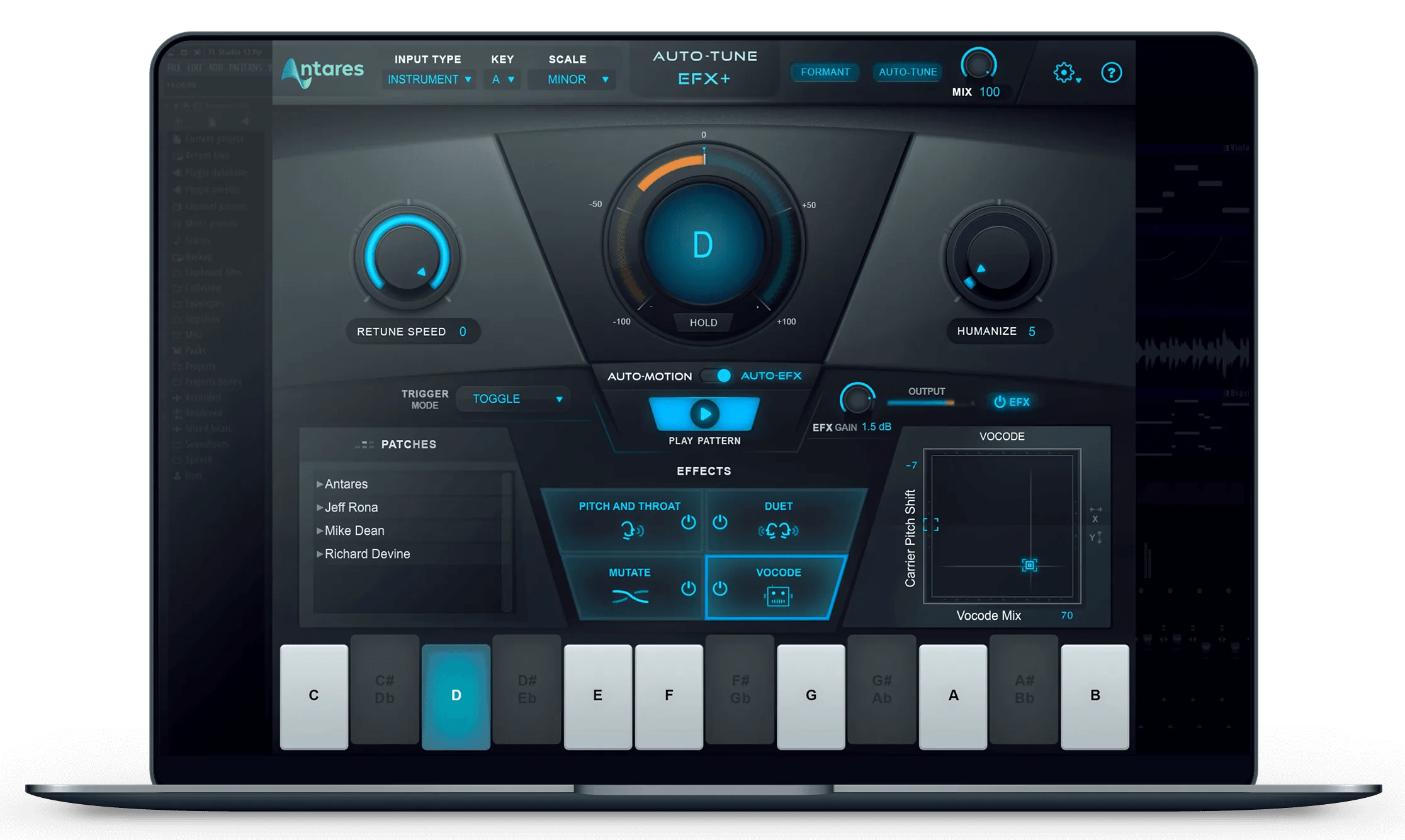Click the Retune Speed value 0
1405x840 pixels.
[463, 332]
